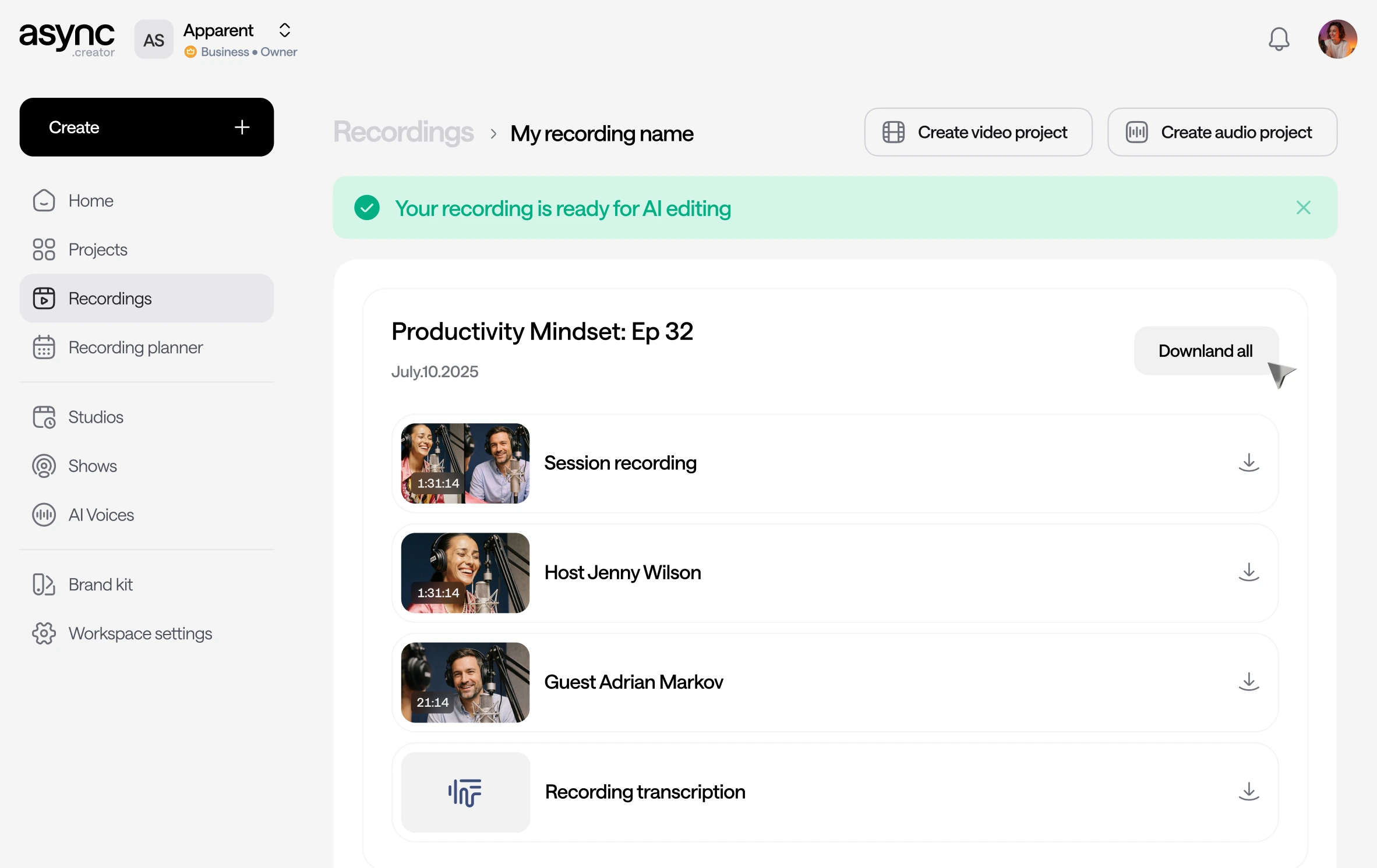Go back via Recordings breadcrumb
Screen dimensions: 1377x868
coord(403,133)
